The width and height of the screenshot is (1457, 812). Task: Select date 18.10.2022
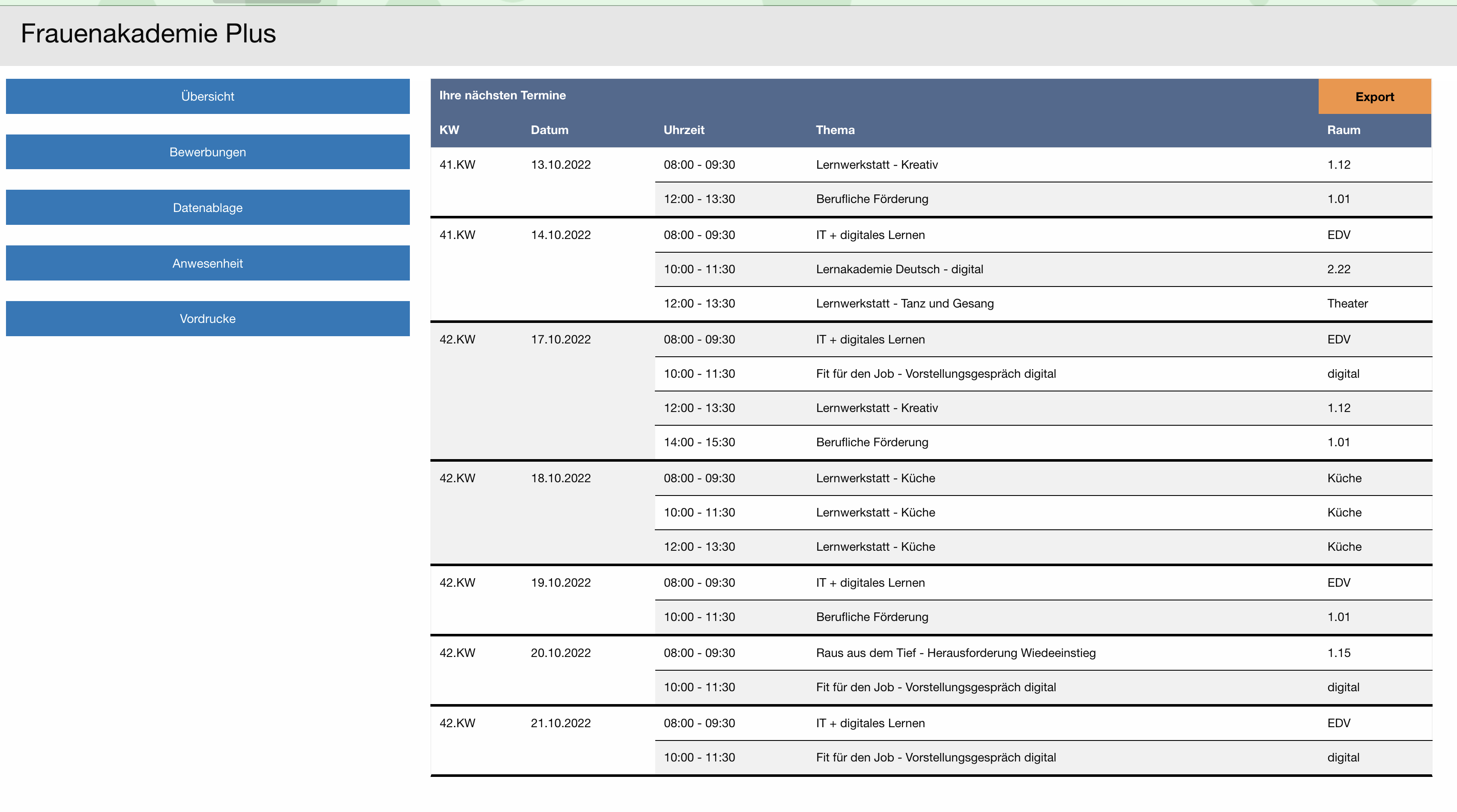tap(561, 478)
